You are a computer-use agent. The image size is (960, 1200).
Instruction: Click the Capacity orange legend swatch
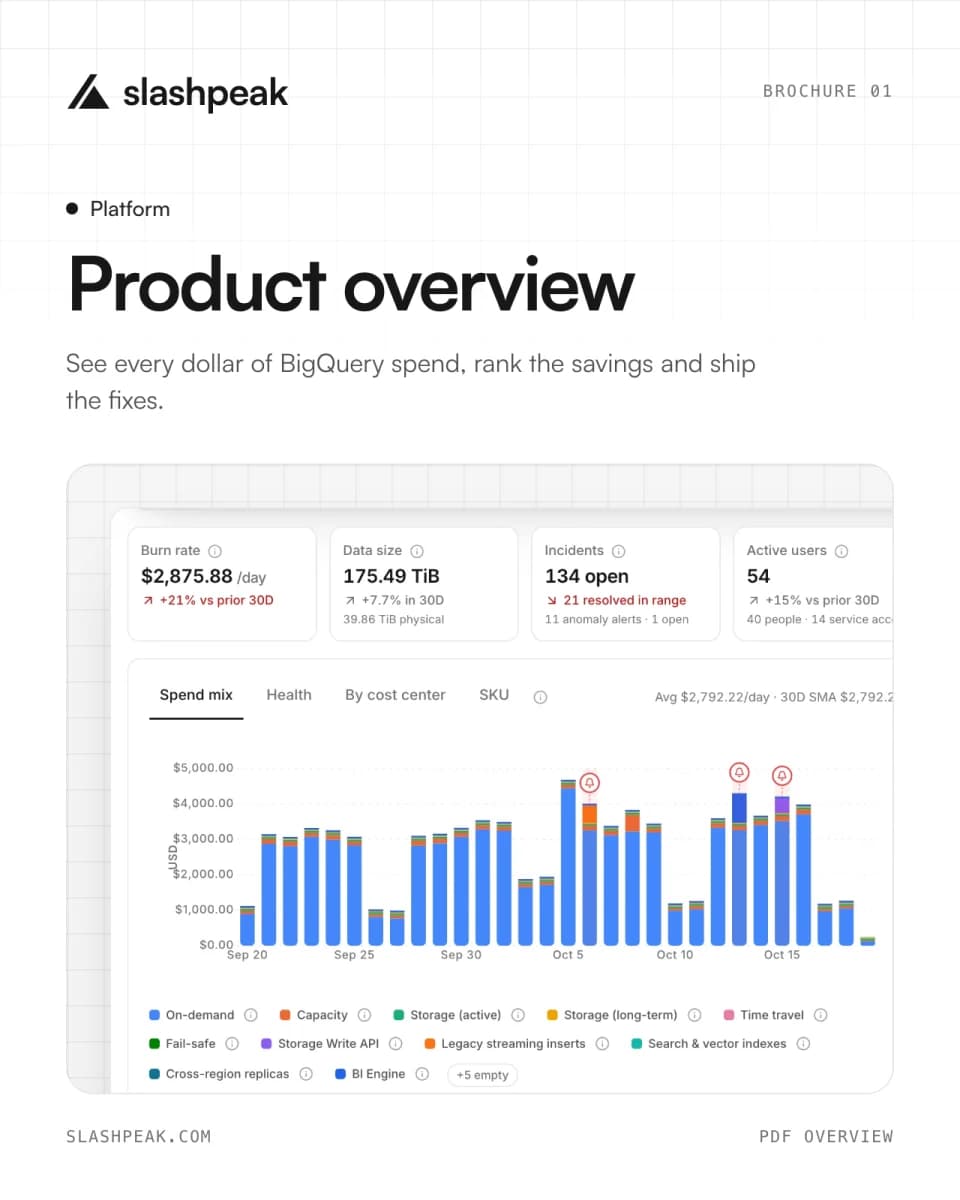[285, 1015]
